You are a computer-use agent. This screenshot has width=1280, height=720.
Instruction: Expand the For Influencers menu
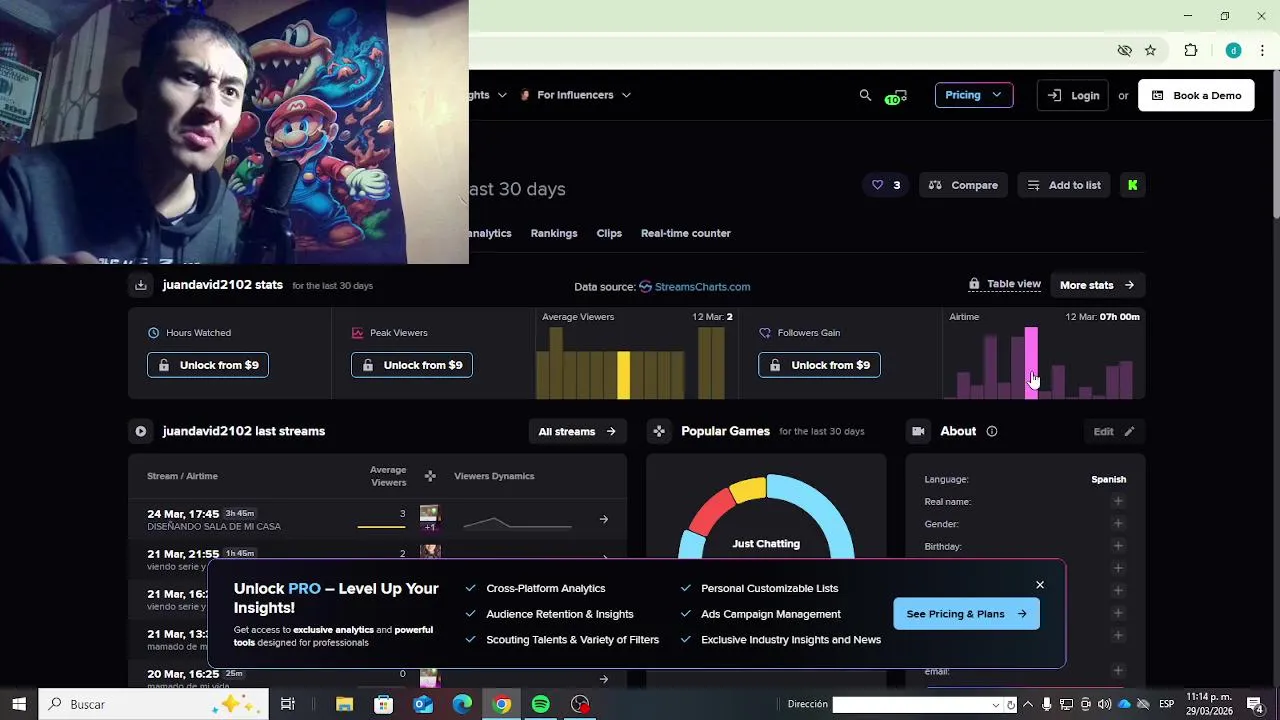pyautogui.click(x=576, y=95)
